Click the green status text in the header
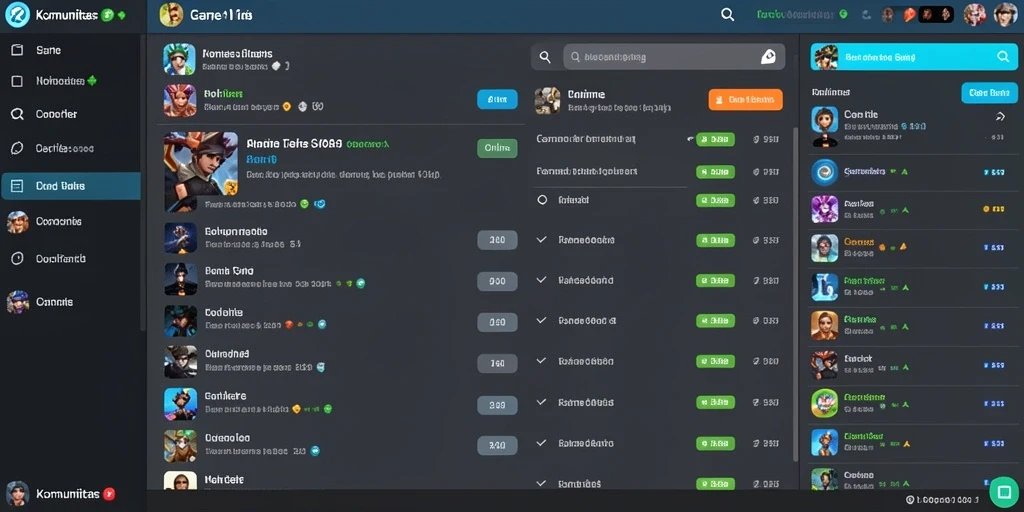This screenshot has width=1024, height=512. click(x=796, y=14)
